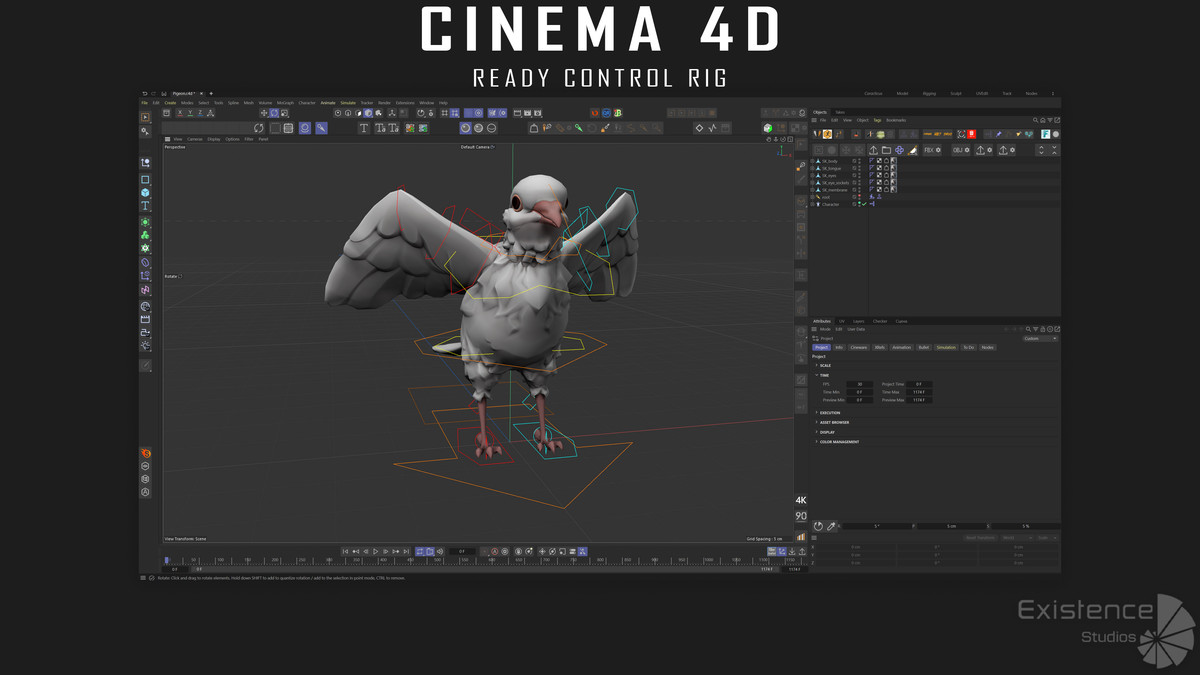
Task: Expand the SCALE section
Action: pos(825,365)
